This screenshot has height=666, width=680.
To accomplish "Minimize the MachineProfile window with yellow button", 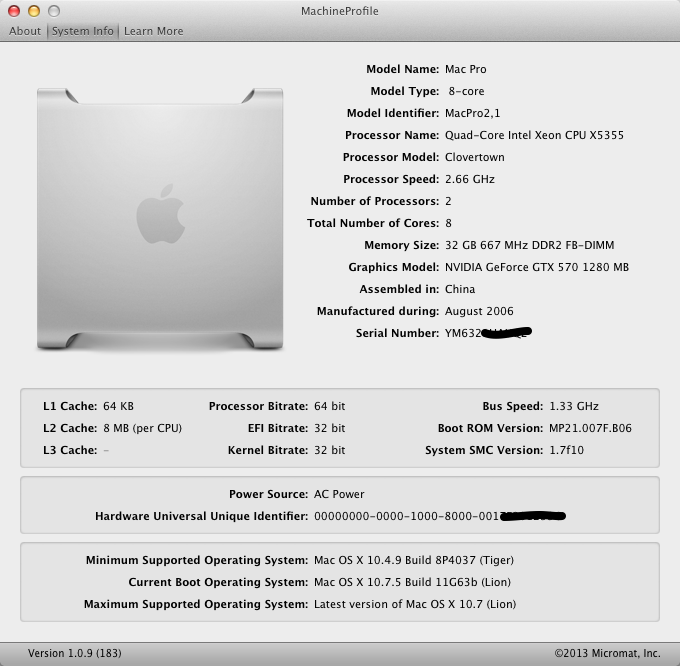I will 34,11.
